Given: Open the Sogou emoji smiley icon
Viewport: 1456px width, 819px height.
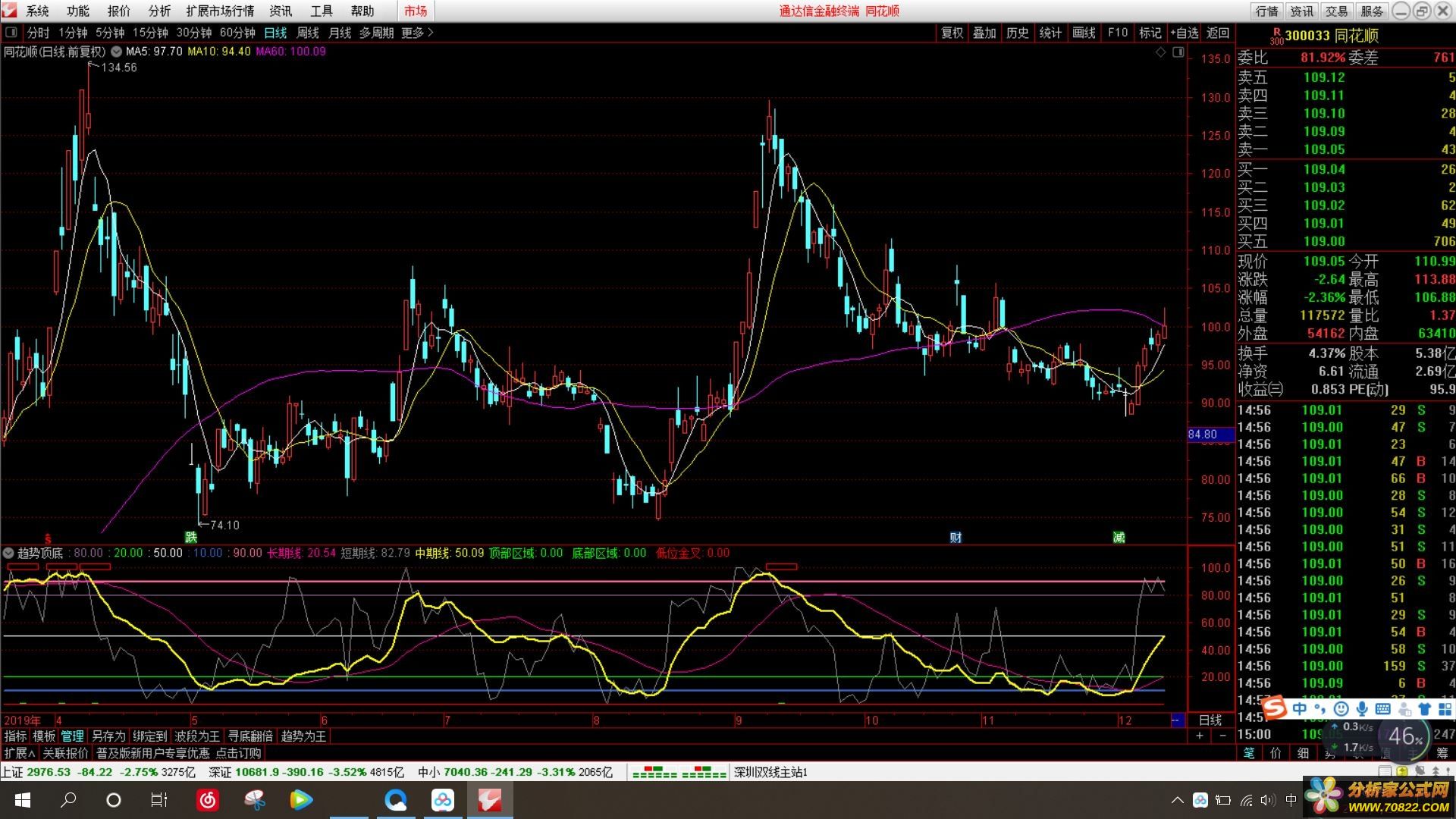Looking at the screenshot, I should pos(1341,709).
